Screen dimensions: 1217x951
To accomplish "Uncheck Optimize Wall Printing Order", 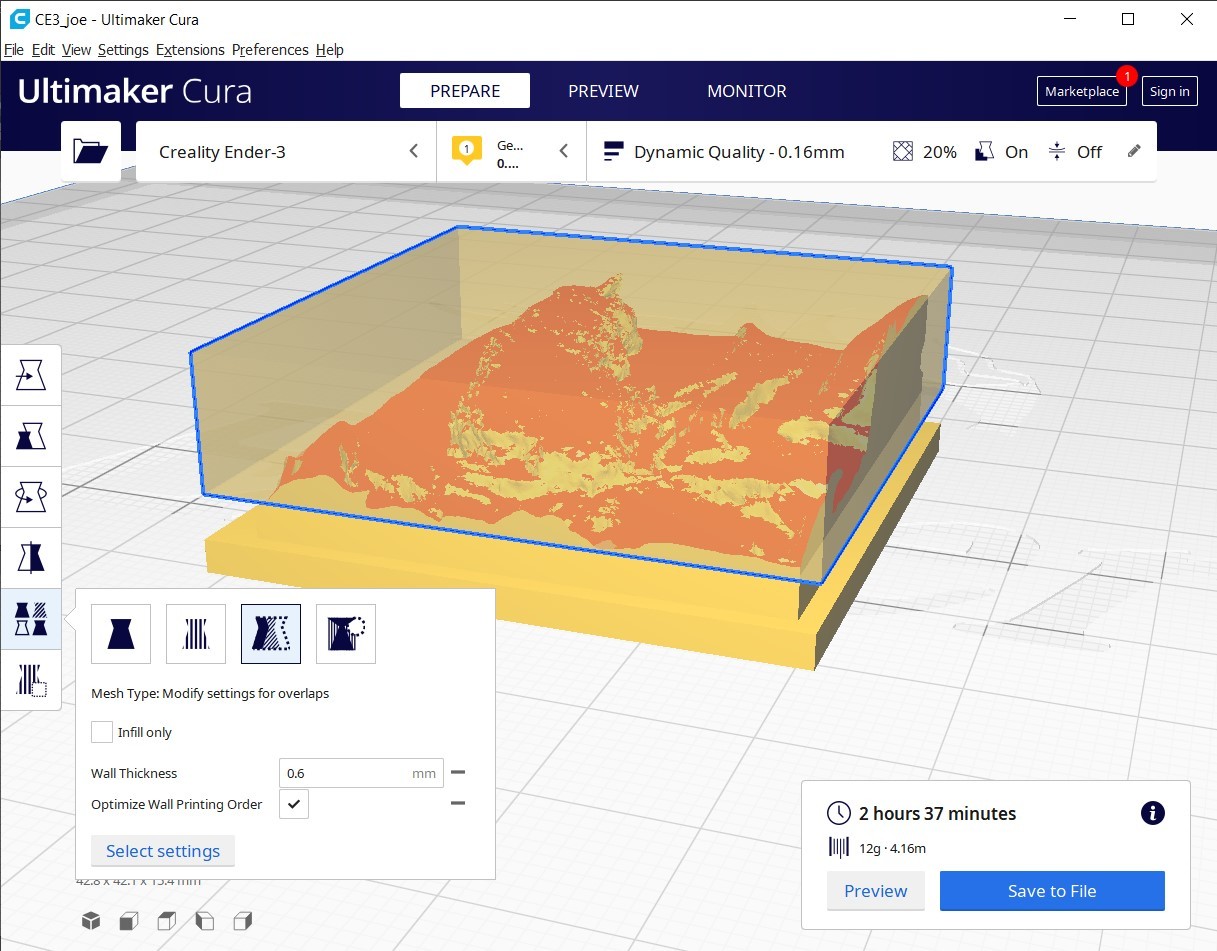I will [294, 804].
